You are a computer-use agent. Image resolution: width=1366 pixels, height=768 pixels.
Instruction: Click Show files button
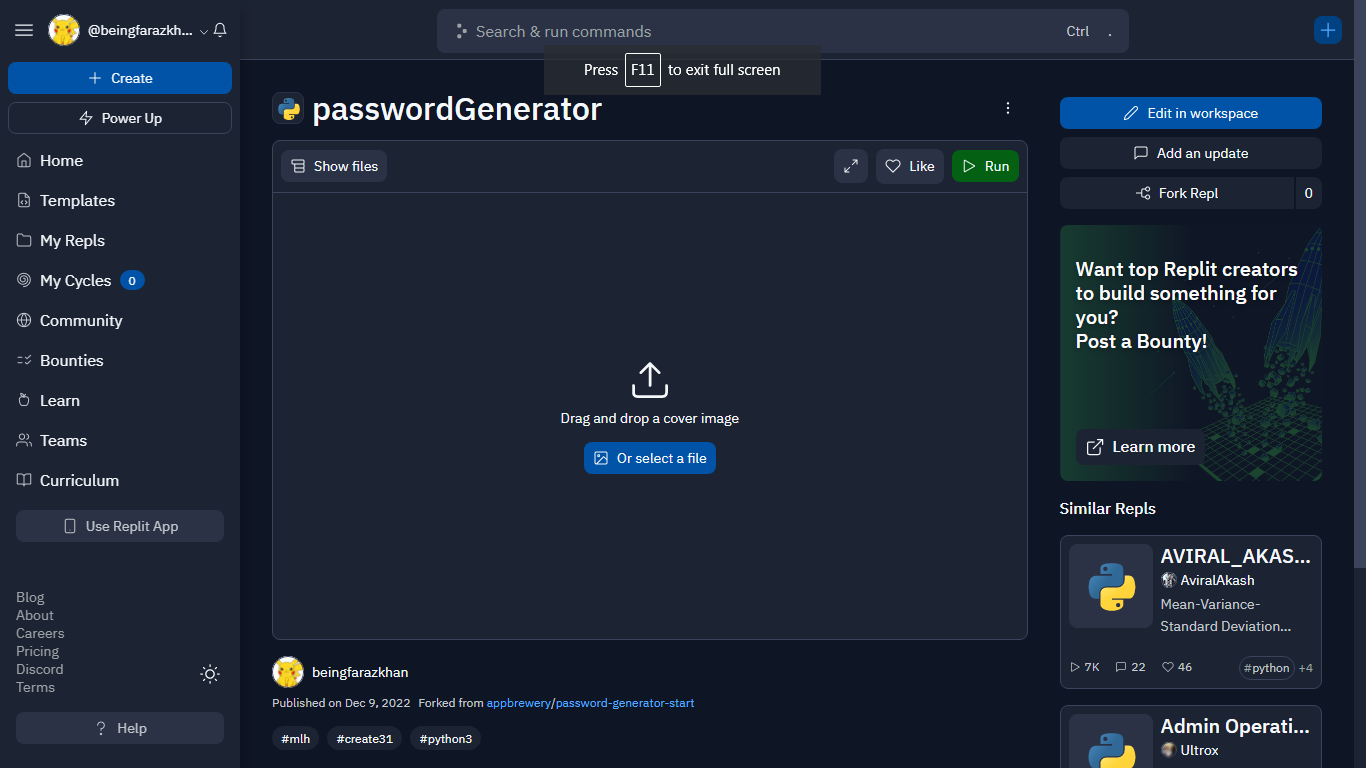[334, 166]
